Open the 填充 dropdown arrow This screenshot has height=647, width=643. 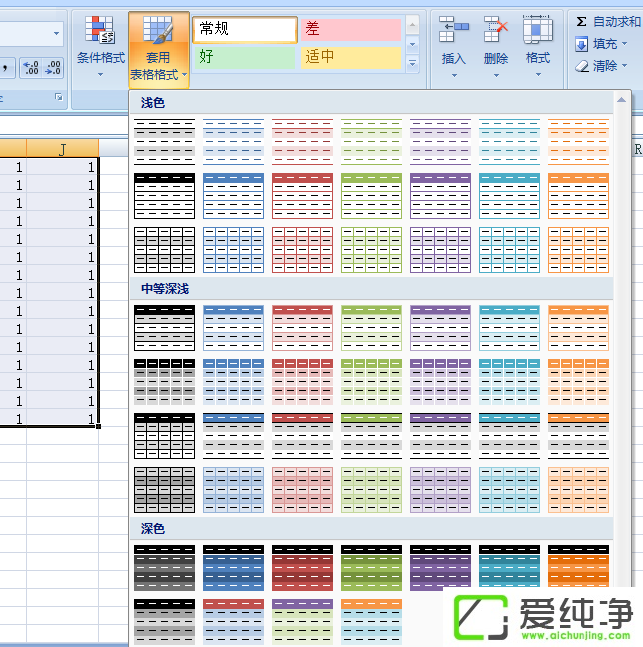click(x=624, y=43)
